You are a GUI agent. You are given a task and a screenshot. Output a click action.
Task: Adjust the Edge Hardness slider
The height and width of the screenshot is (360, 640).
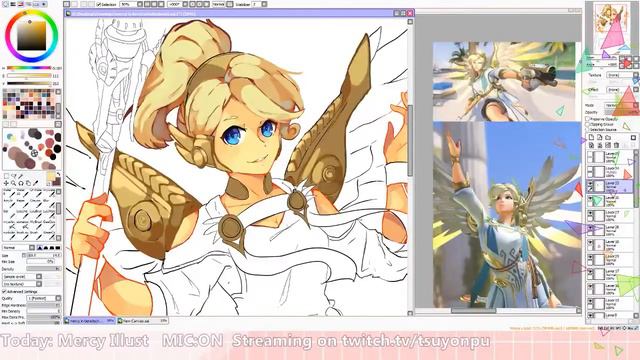pos(44,305)
